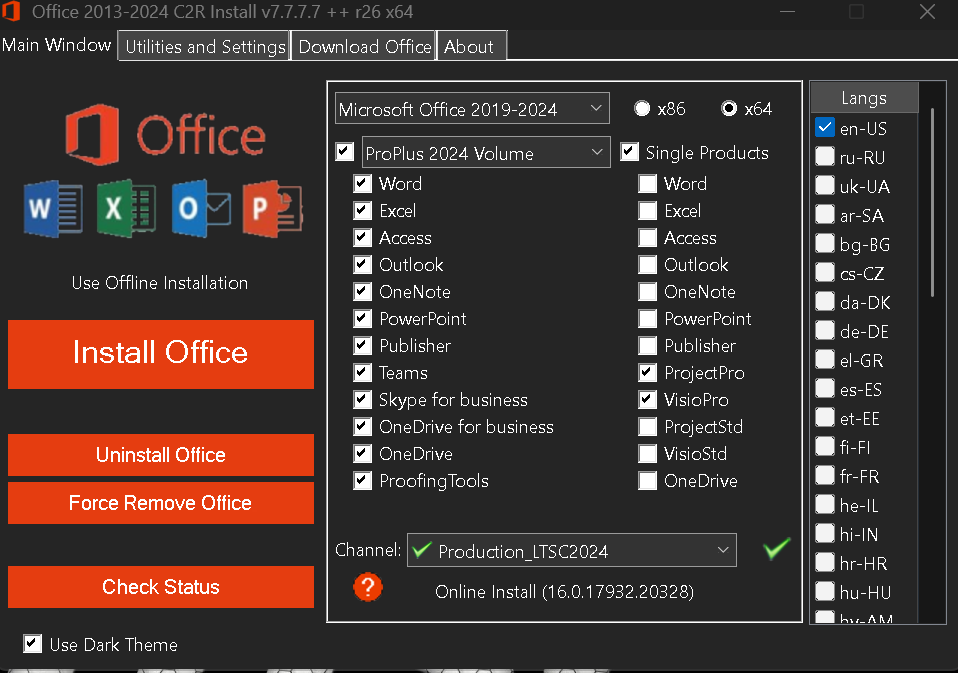Open the ProPlus 2024 Volume edition dropdown
958x673 pixels.
click(x=486, y=152)
